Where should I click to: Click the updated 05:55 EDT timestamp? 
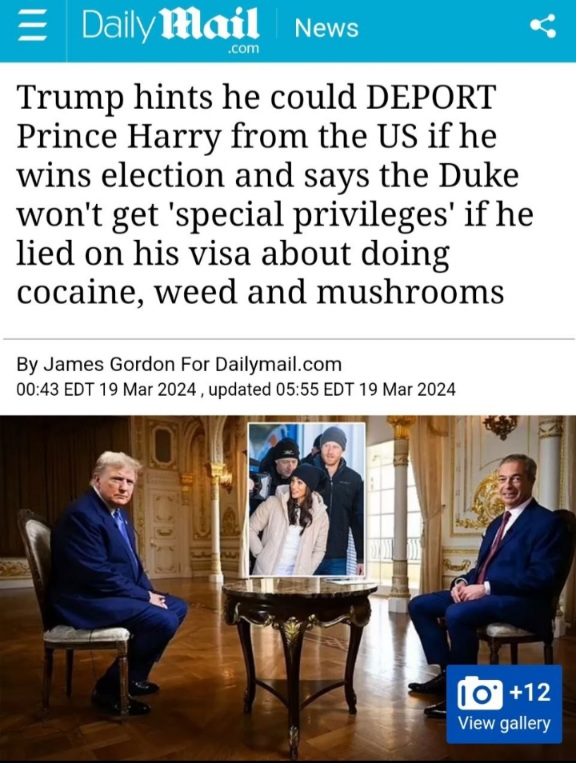pos(334,389)
